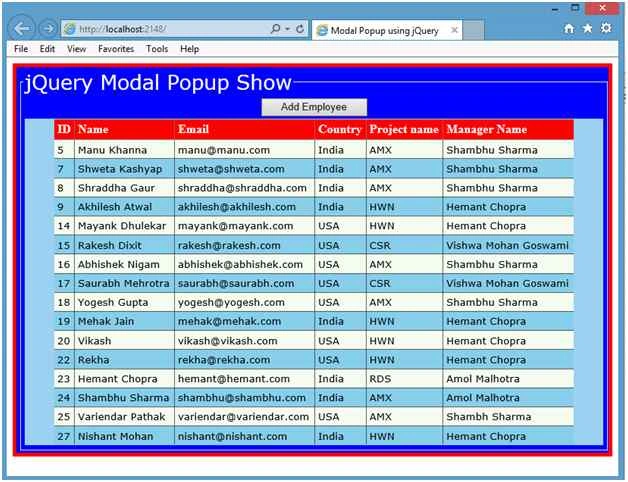
Task: Click rakesh@rakesh.com email cell
Action: coord(244,245)
